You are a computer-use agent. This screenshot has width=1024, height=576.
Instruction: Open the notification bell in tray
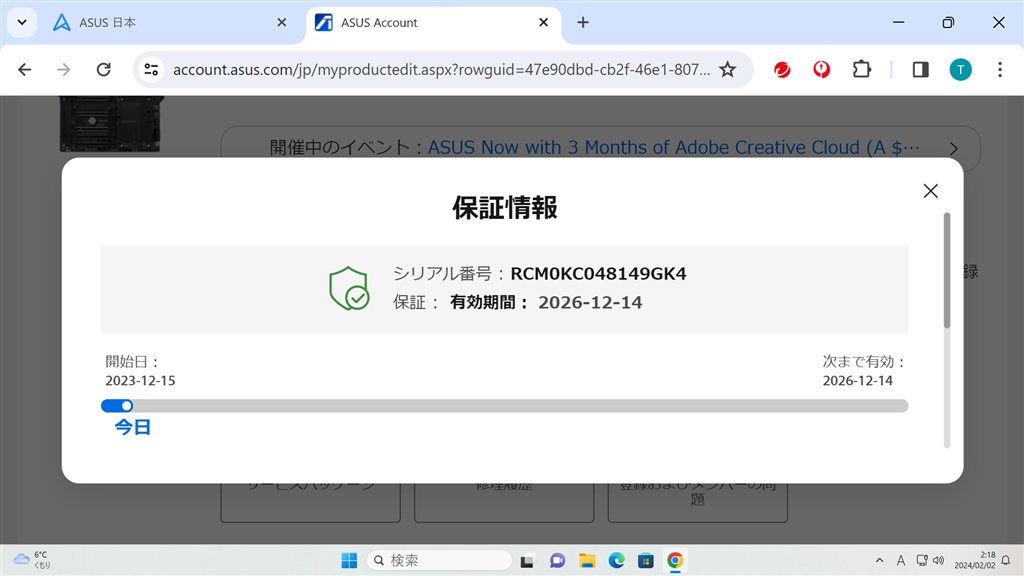pos(1006,560)
